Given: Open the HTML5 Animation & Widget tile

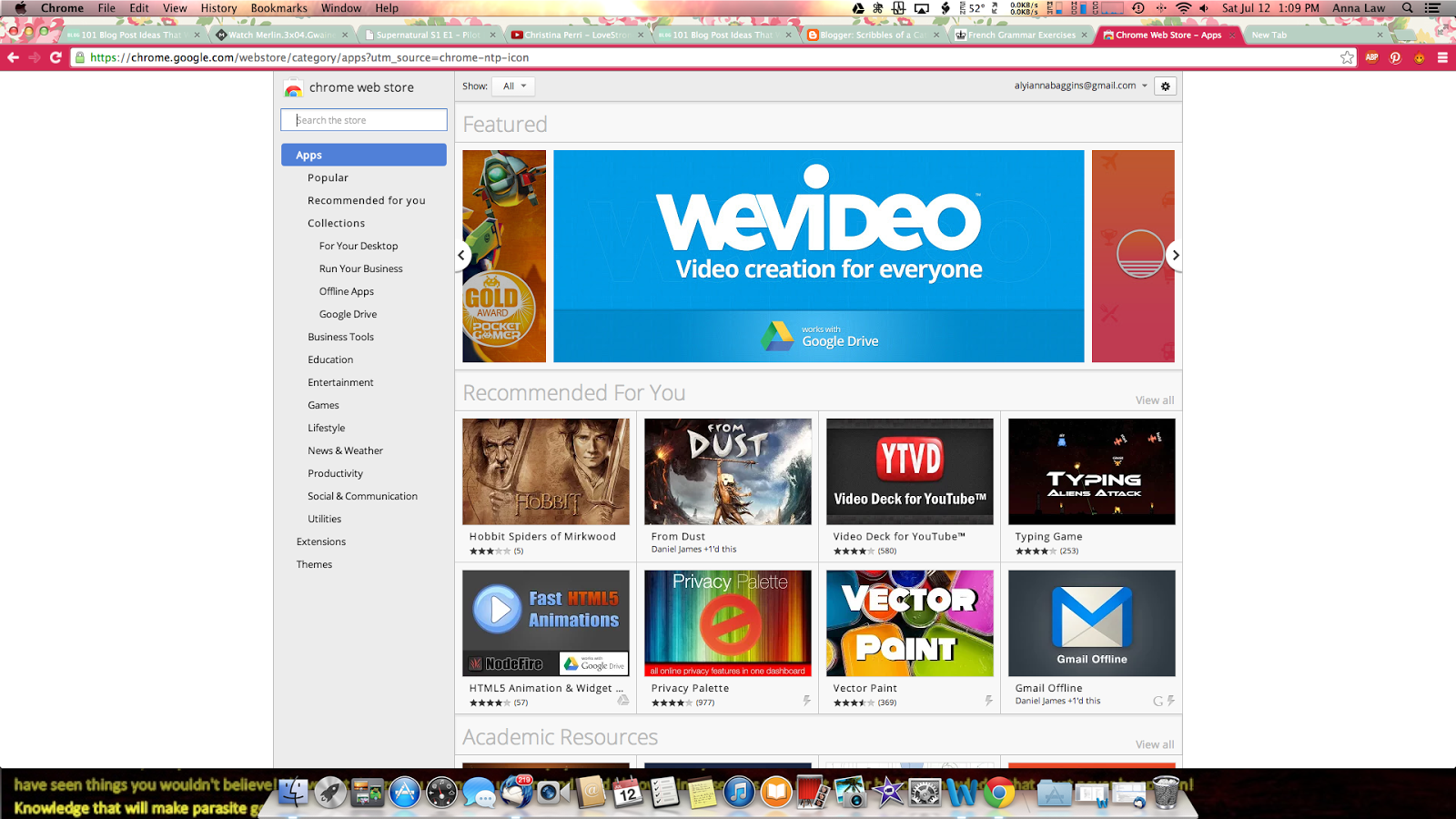Looking at the screenshot, I should [546, 639].
